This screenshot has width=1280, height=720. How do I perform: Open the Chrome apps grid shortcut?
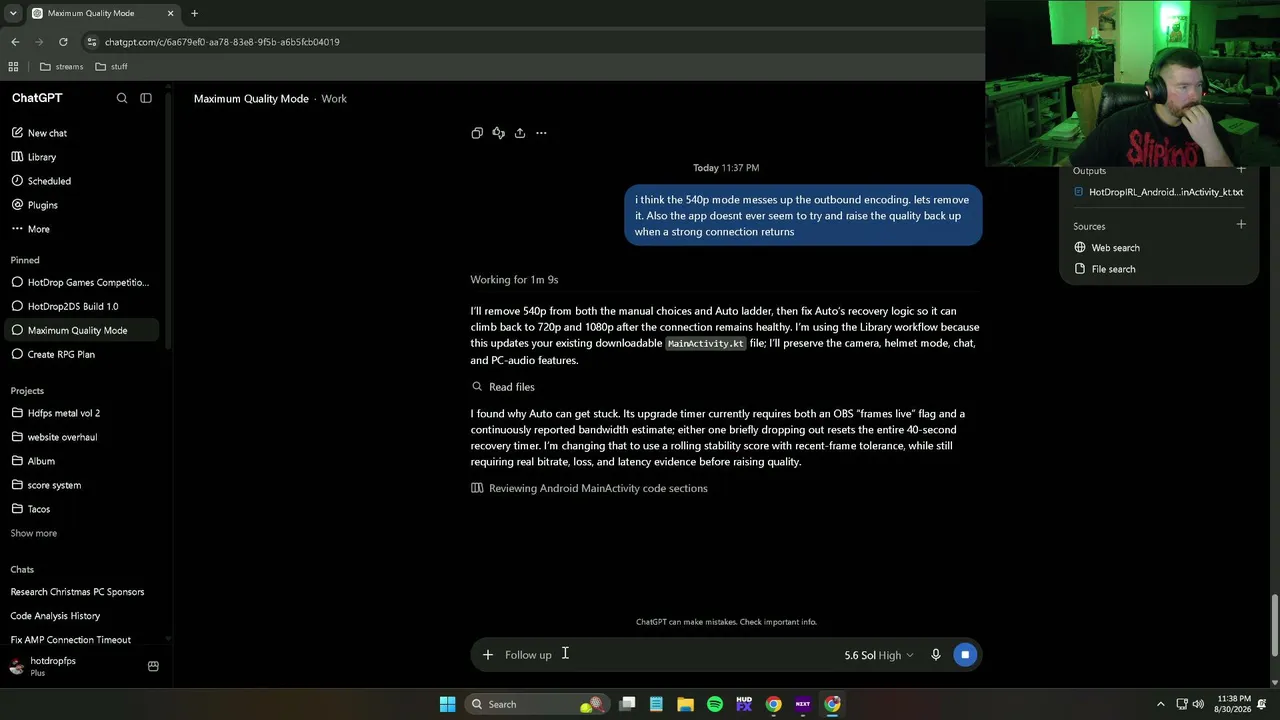click(x=13, y=67)
